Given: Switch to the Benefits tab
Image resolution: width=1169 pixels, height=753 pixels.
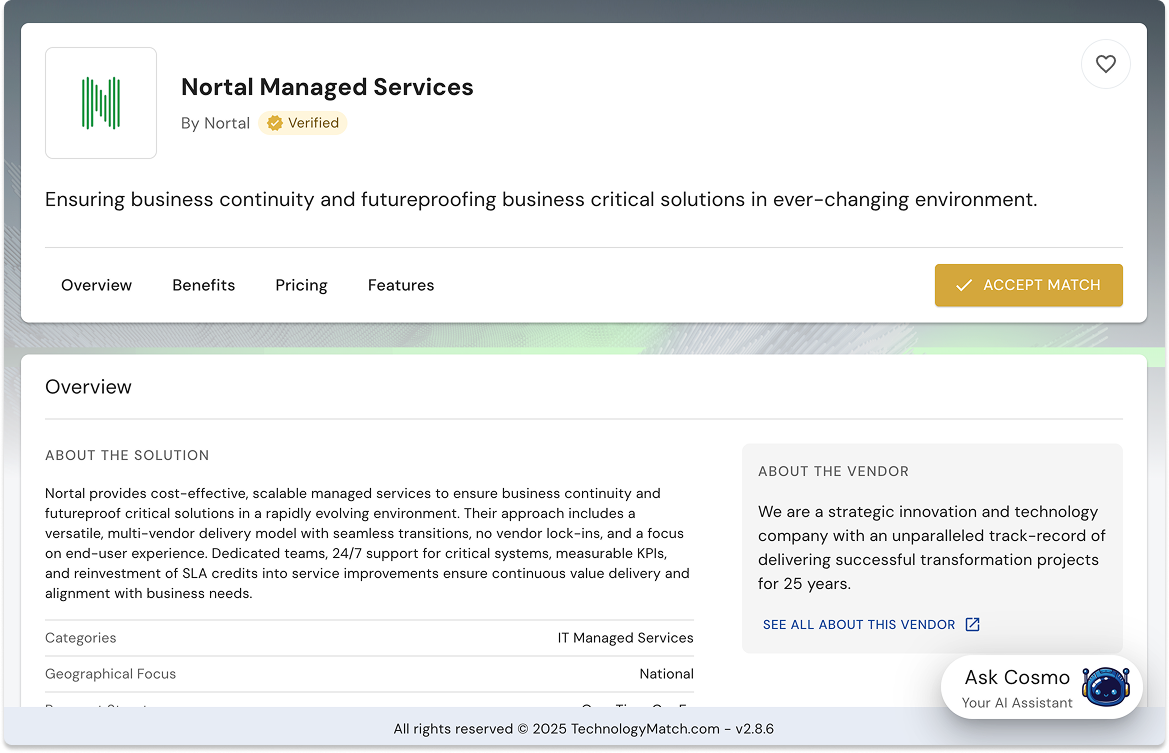Looking at the screenshot, I should pyautogui.click(x=204, y=285).
